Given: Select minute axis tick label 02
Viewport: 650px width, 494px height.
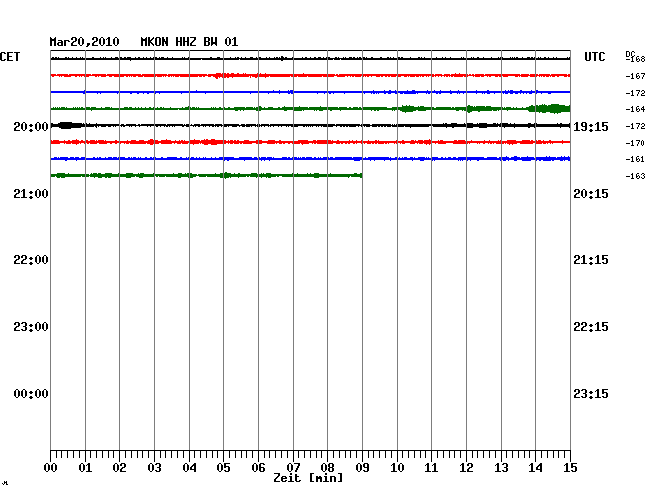Looking at the screenshot, I should pyautogui.click(x=119, y=468).
